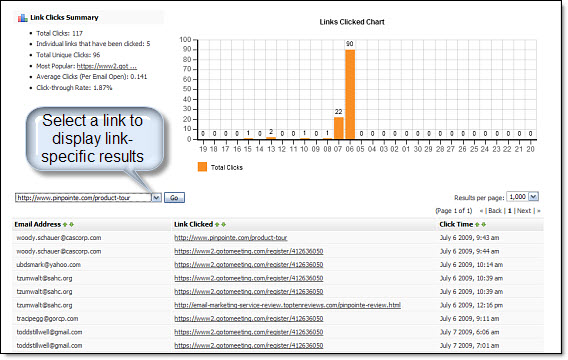Click the down sort arrow beside Link Clicked

pyautogui.click(x=224, y=225)
